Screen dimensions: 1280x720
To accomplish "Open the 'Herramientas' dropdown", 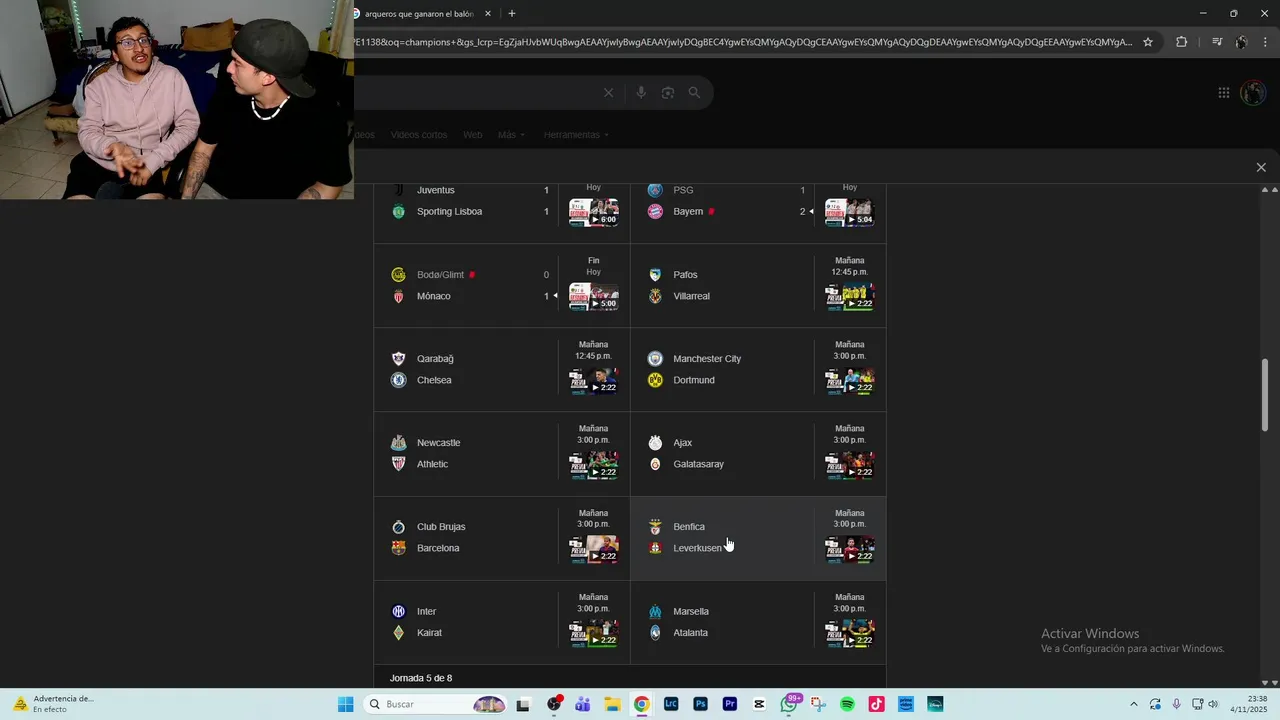I will pyautogui.click(x=576, y=135).
